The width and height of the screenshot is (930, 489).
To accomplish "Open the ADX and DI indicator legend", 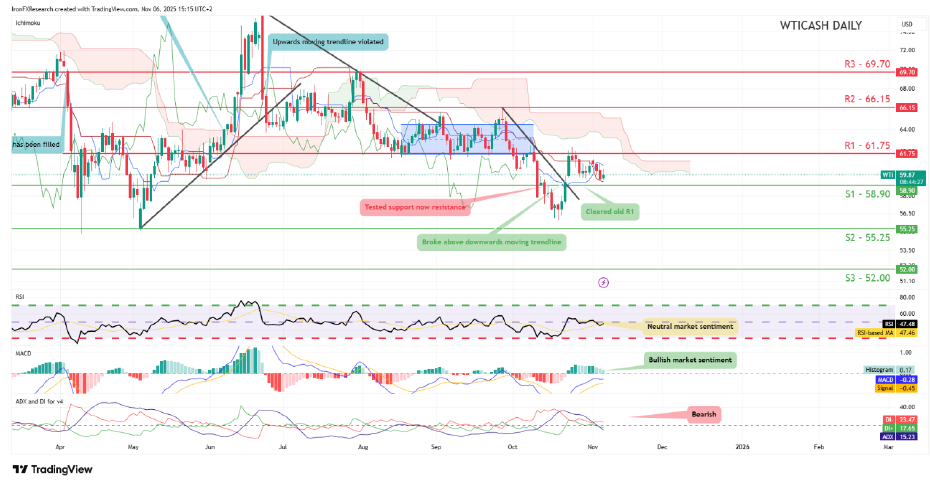I will 39,402.
